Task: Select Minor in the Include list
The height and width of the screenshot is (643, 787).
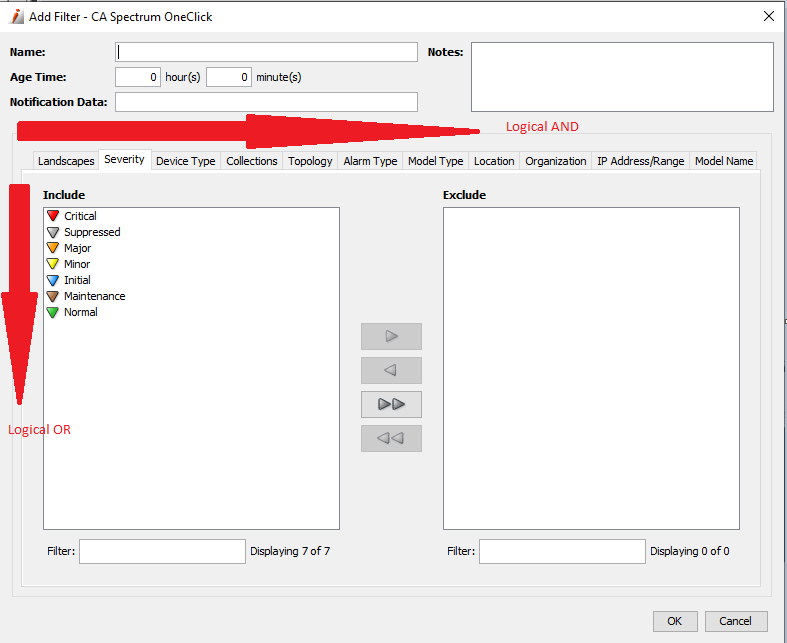Action: (x=77, y=264)
